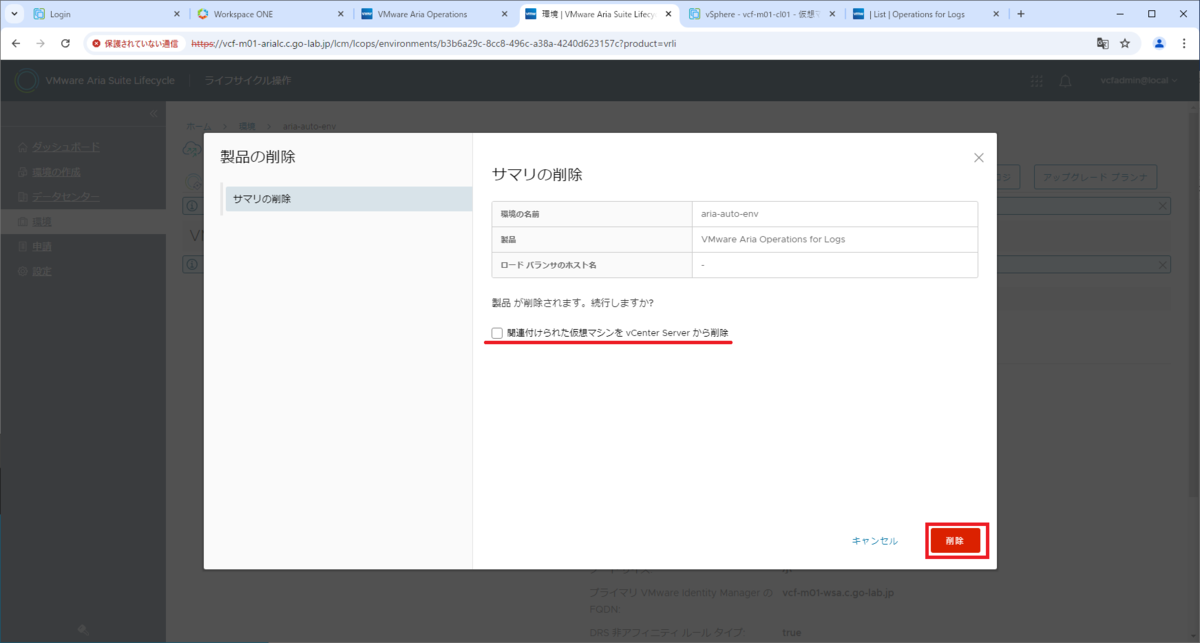Image resolution: width=1200 pixels, height=643 pixels.
Task: Click the VMware Aria Operations for Logs cell
Action: click(834, 240)
